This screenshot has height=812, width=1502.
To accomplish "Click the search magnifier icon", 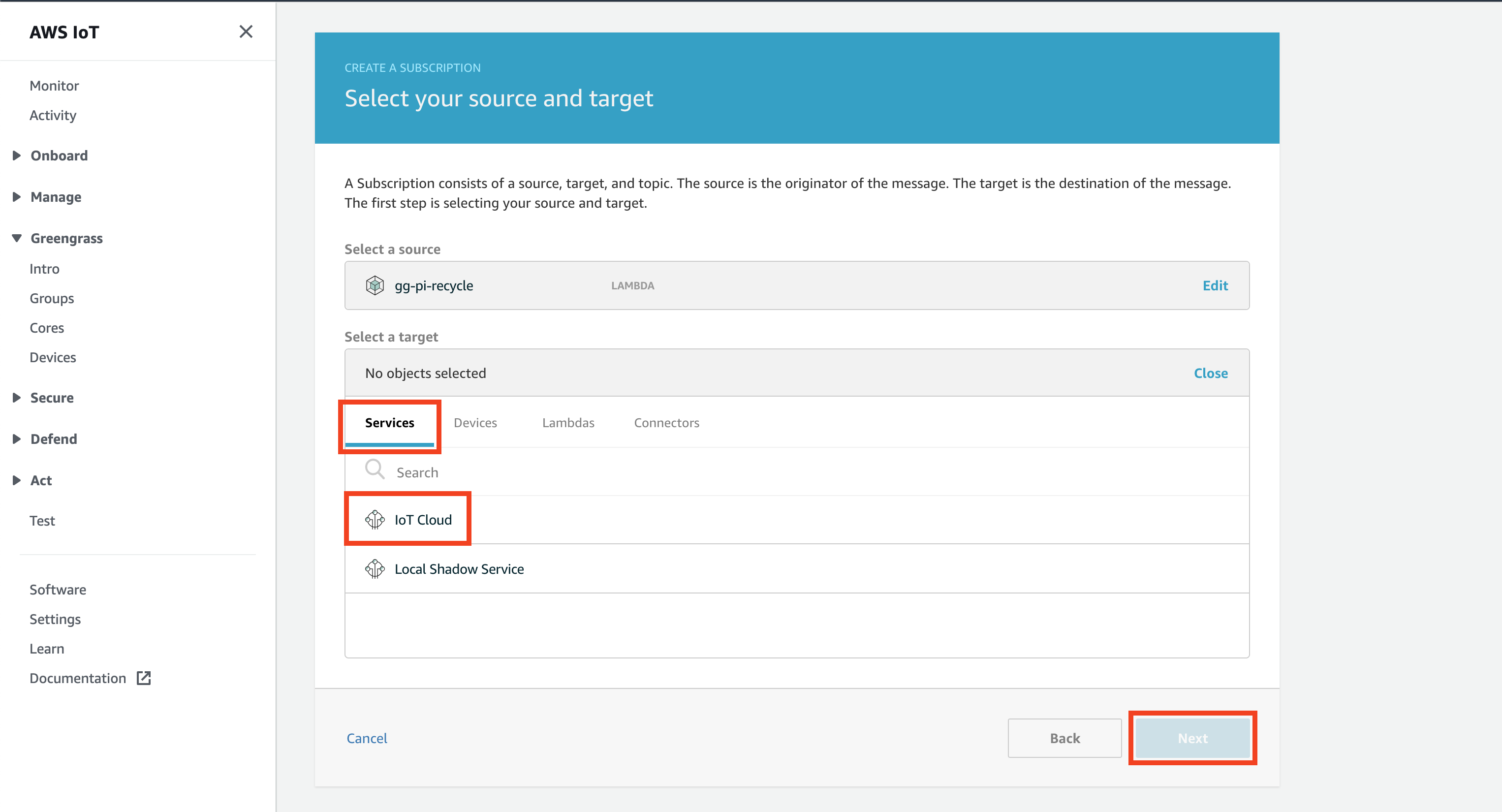I will [x=375, y=469].
